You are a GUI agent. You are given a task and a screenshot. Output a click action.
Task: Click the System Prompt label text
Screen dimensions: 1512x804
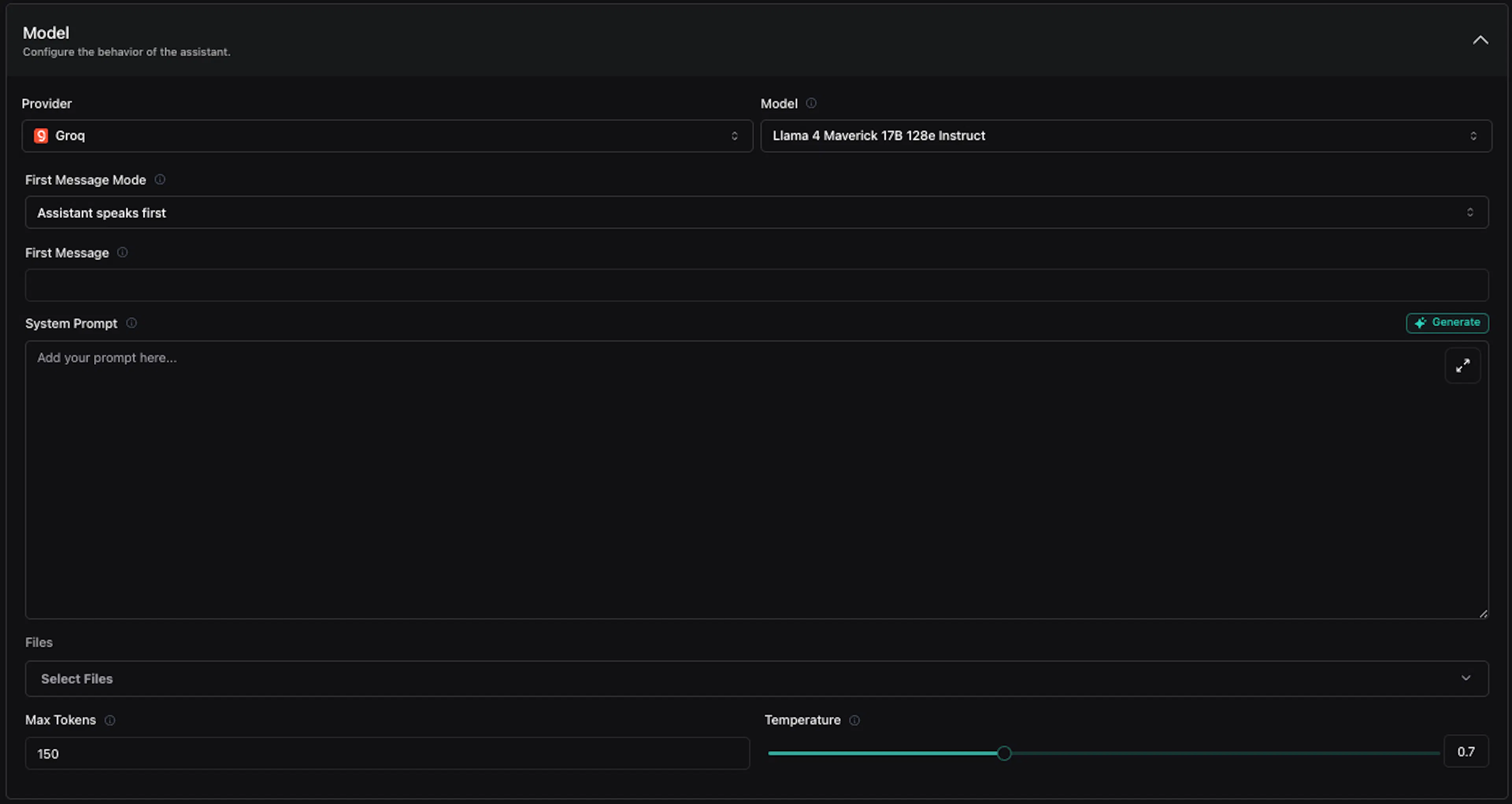[x=72, y=323]
